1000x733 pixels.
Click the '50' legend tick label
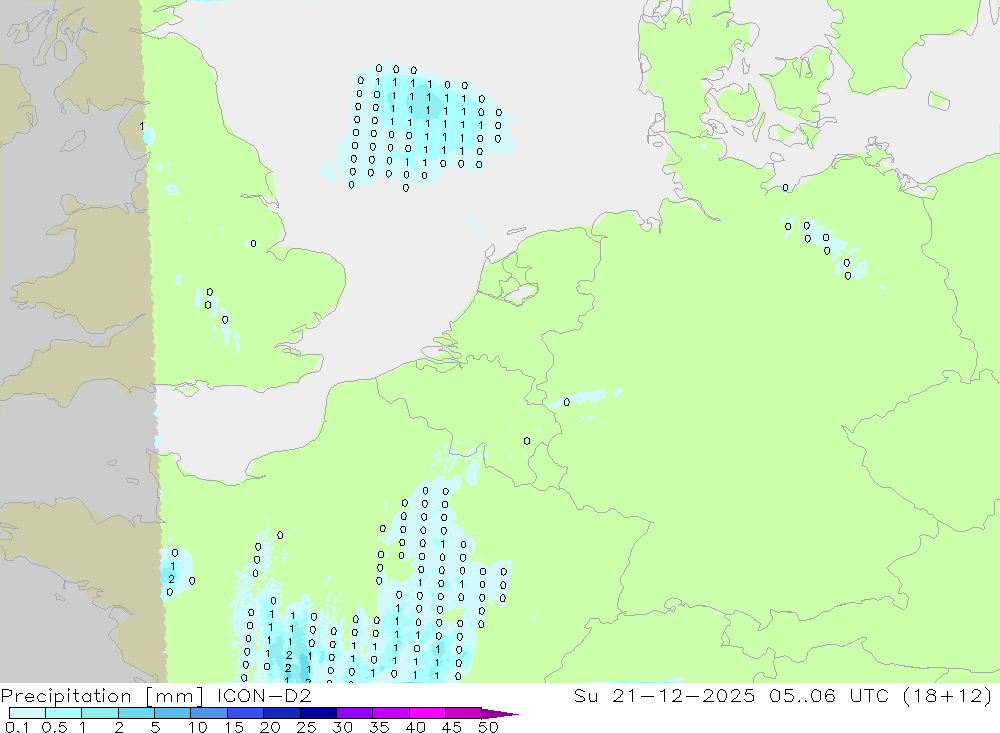point(489,727)
